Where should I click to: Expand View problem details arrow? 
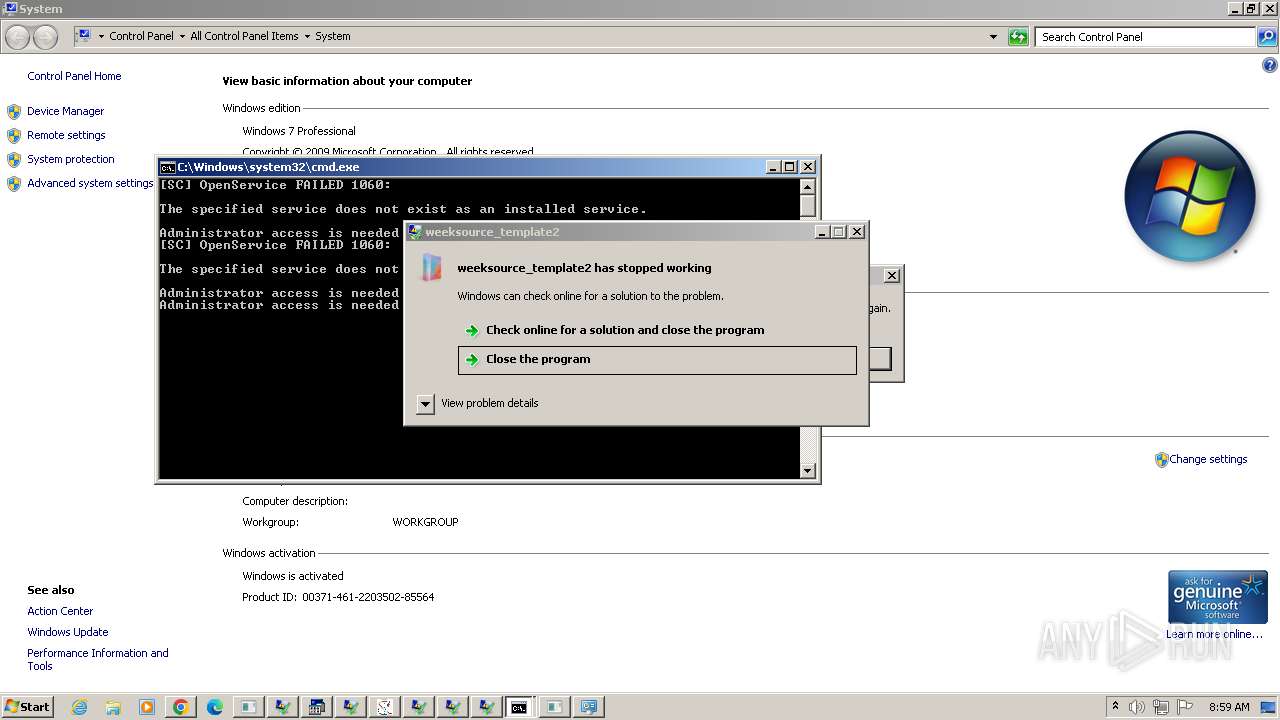(x=425, y=403)
